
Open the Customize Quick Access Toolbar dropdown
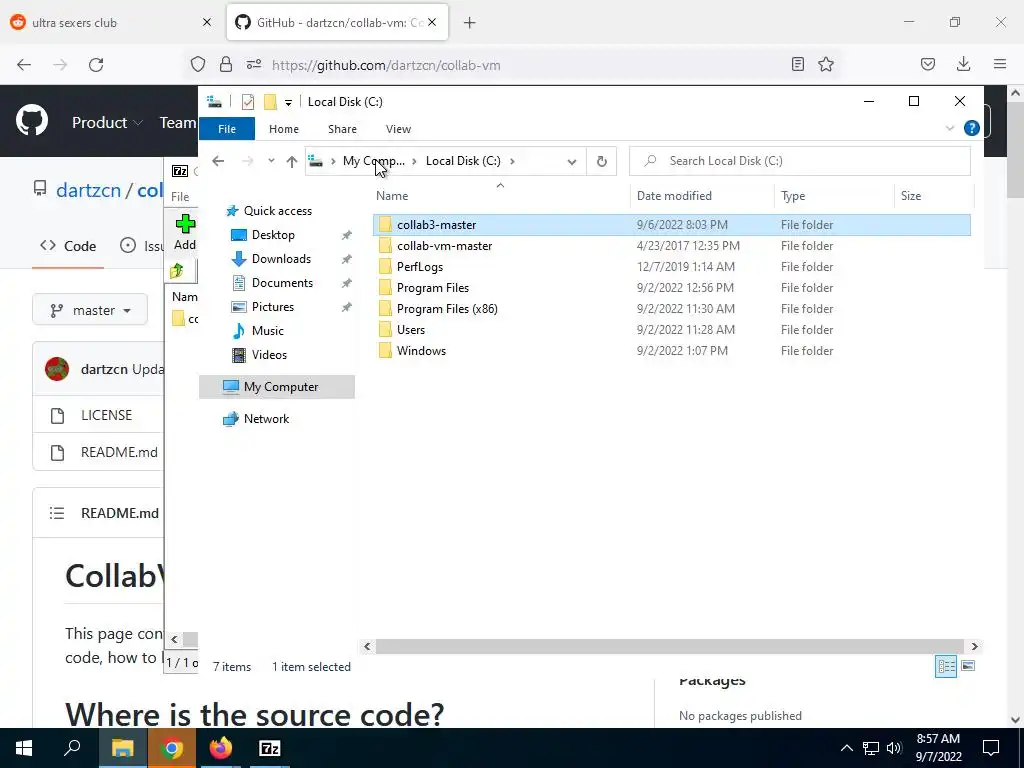pyautogui.click(x=288, y=103)
